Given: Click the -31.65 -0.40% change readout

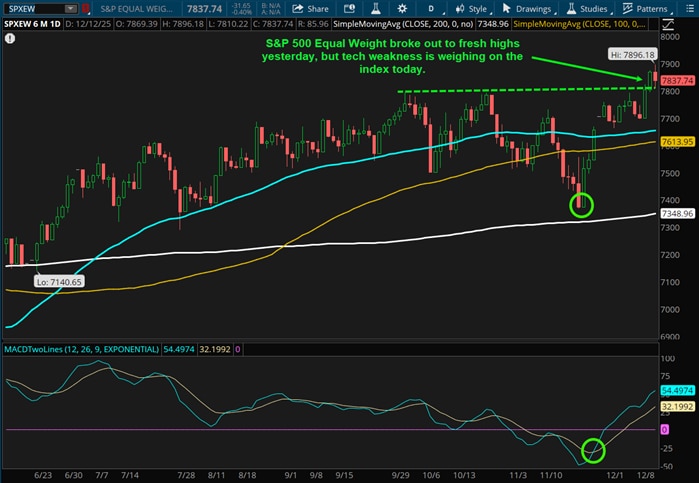Looking at the screenshot, I should (x=243, y=8).
